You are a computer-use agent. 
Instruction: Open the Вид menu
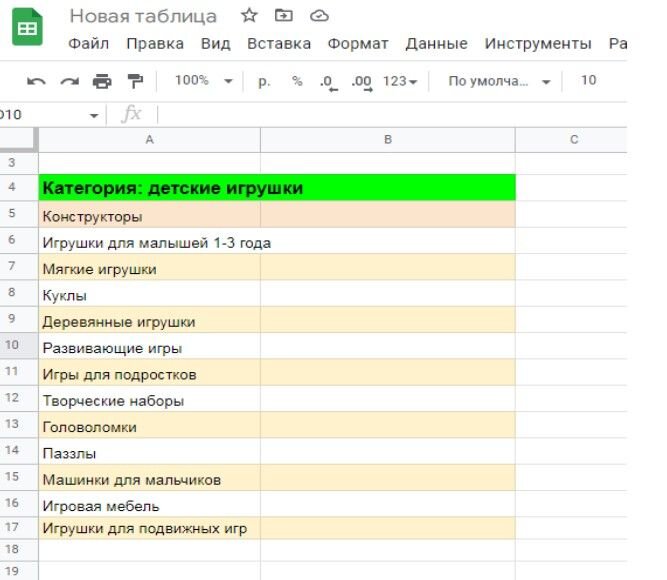coord(215,43)
